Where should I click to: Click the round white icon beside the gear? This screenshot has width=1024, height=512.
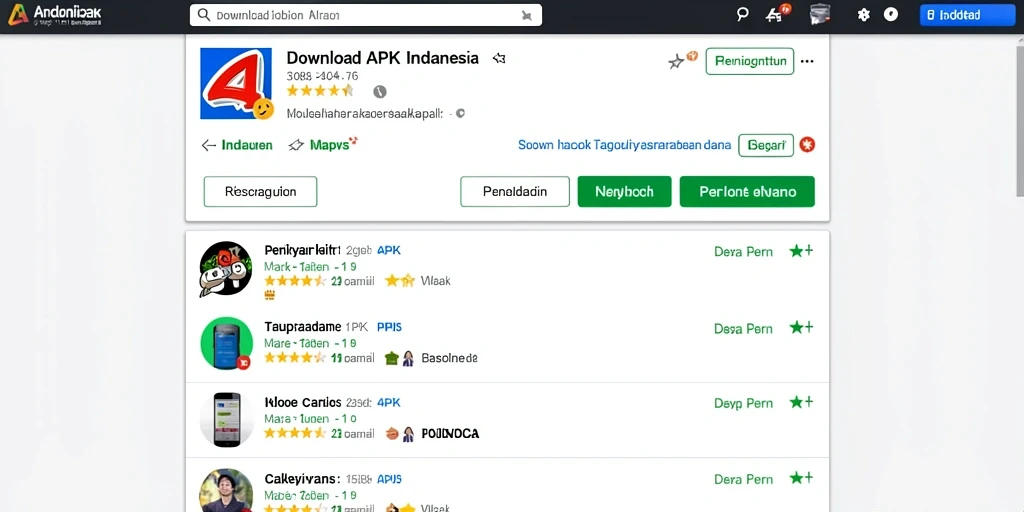click(891, 14)
